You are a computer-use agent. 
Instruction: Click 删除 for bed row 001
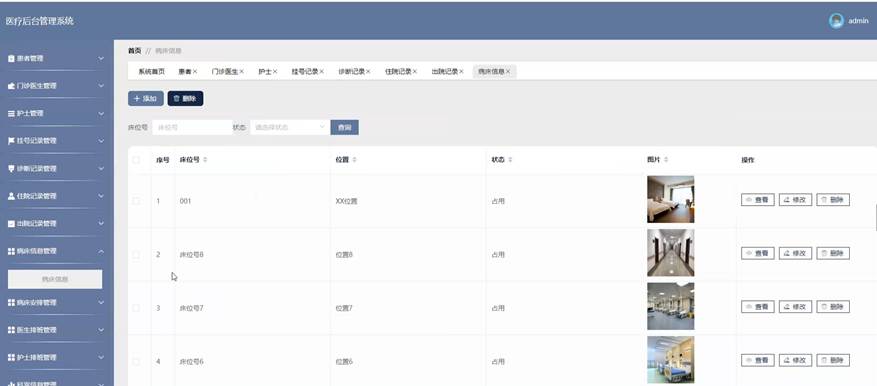pyautogui.click(x=833, y=200)
